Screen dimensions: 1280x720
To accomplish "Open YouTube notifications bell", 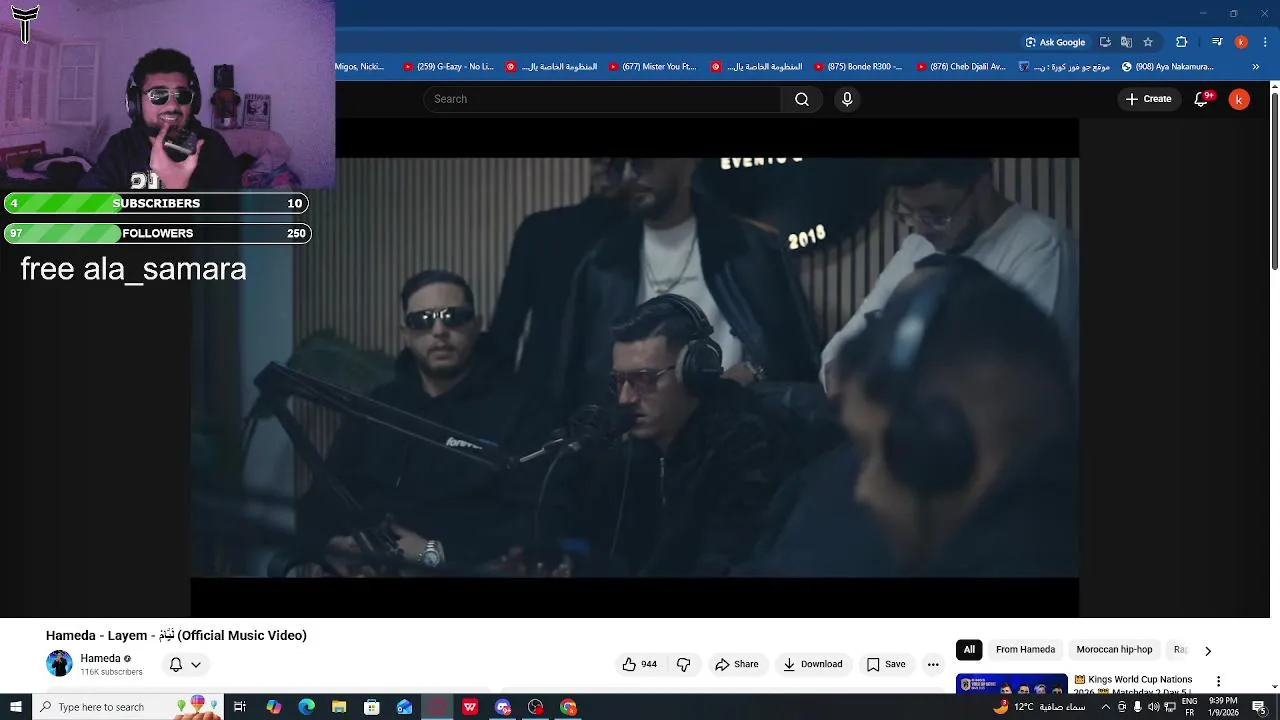I will pyautogui.click(x=1202, y=99).
